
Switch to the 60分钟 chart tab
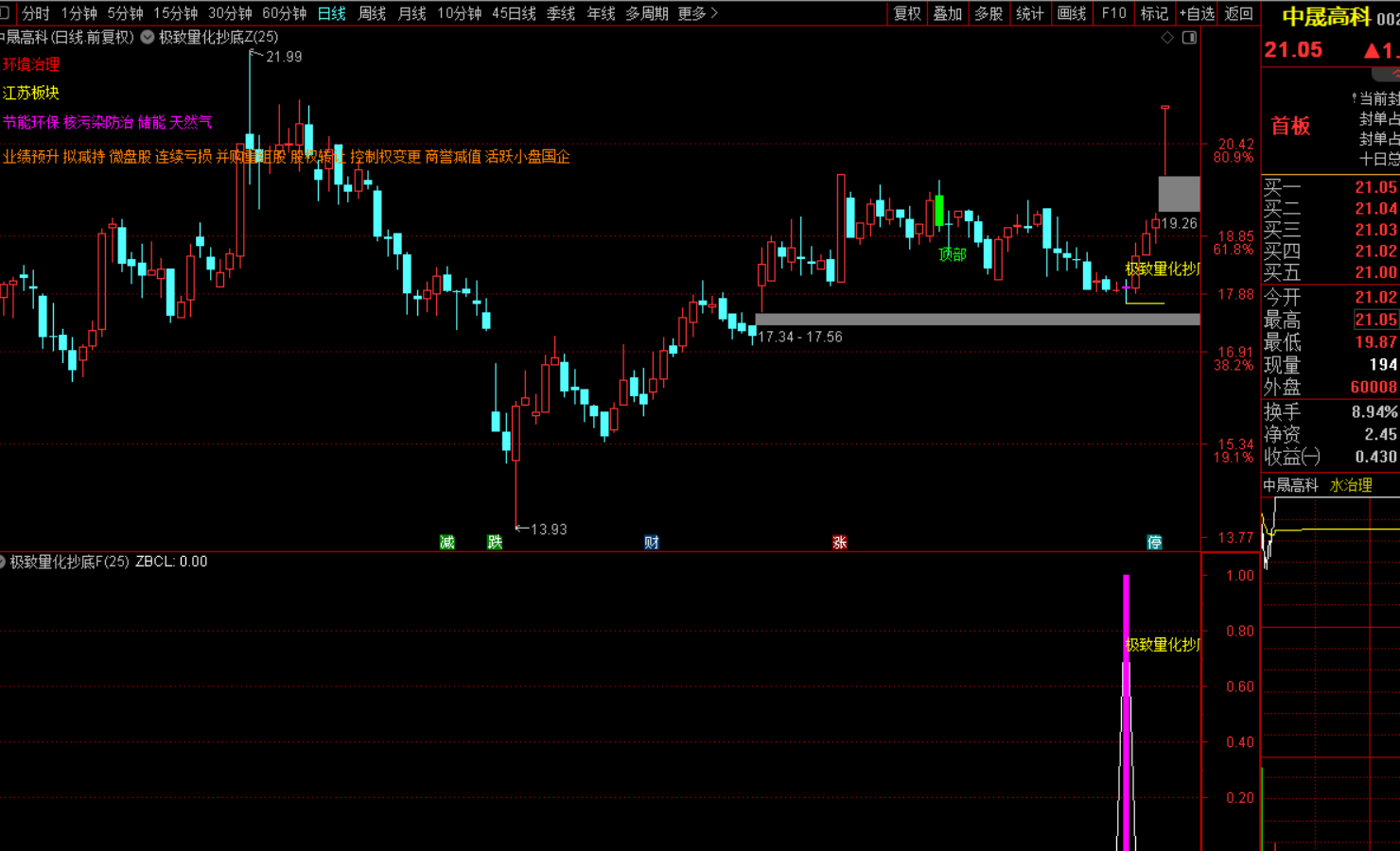(284, 13)
